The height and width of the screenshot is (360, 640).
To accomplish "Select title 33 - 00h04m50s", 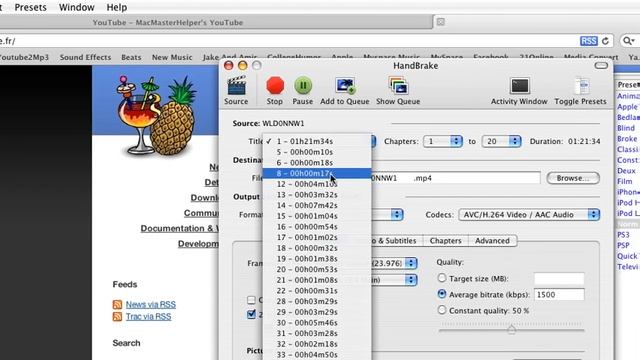I will 317,355.
